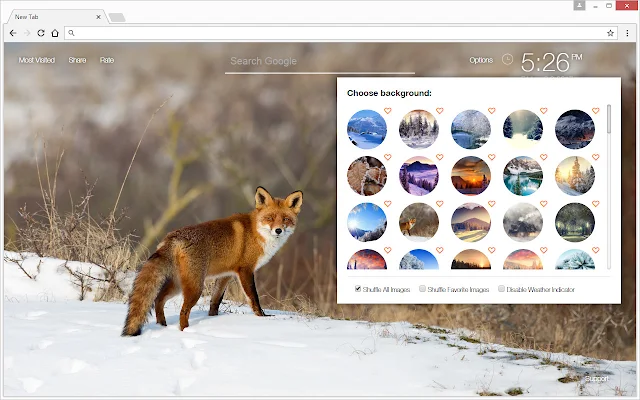The width and height of the screenshot is (640, 400).
Task: Enable Shuffle Favorite Images checkbox
Action: tap(422, 289)
